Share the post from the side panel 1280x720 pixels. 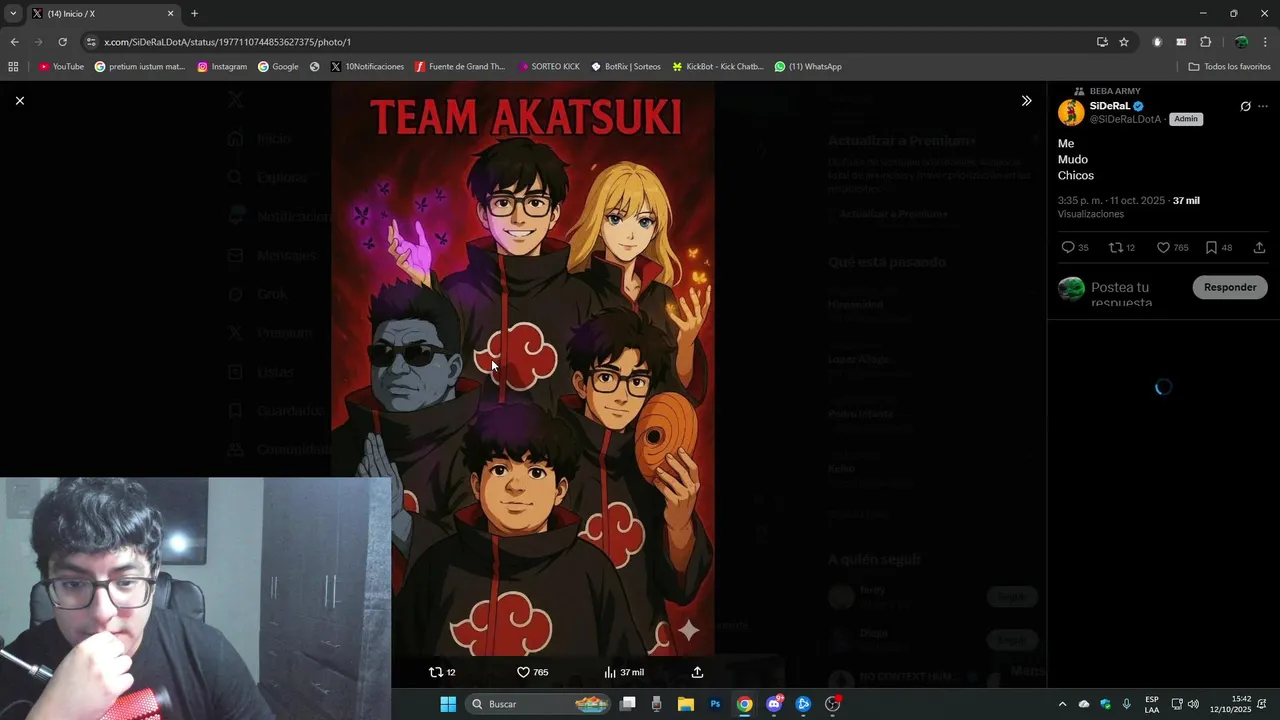point(1259,248)
